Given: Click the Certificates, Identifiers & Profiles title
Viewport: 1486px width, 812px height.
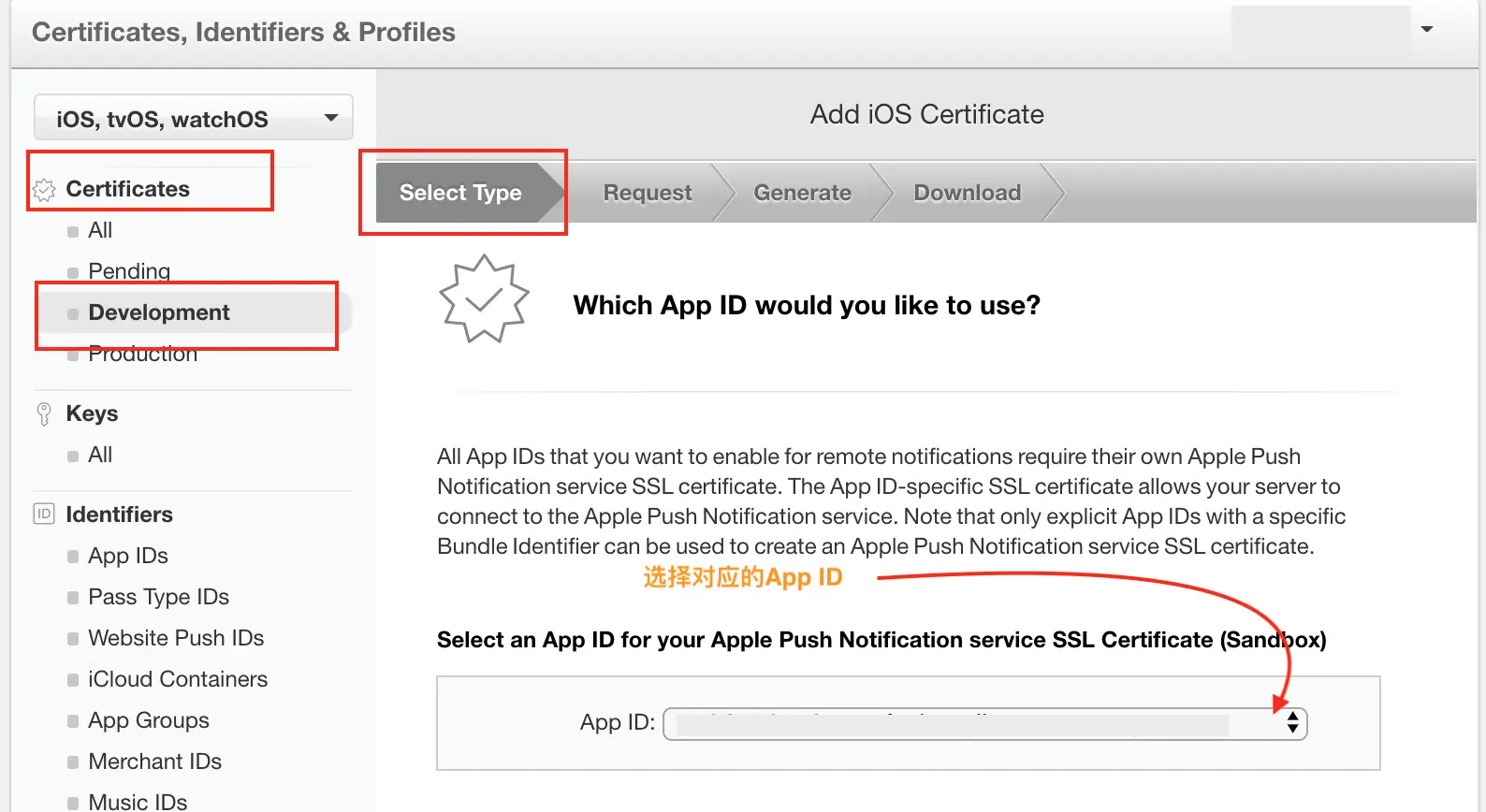Looking at the screenshot, I should coord(243,32).
